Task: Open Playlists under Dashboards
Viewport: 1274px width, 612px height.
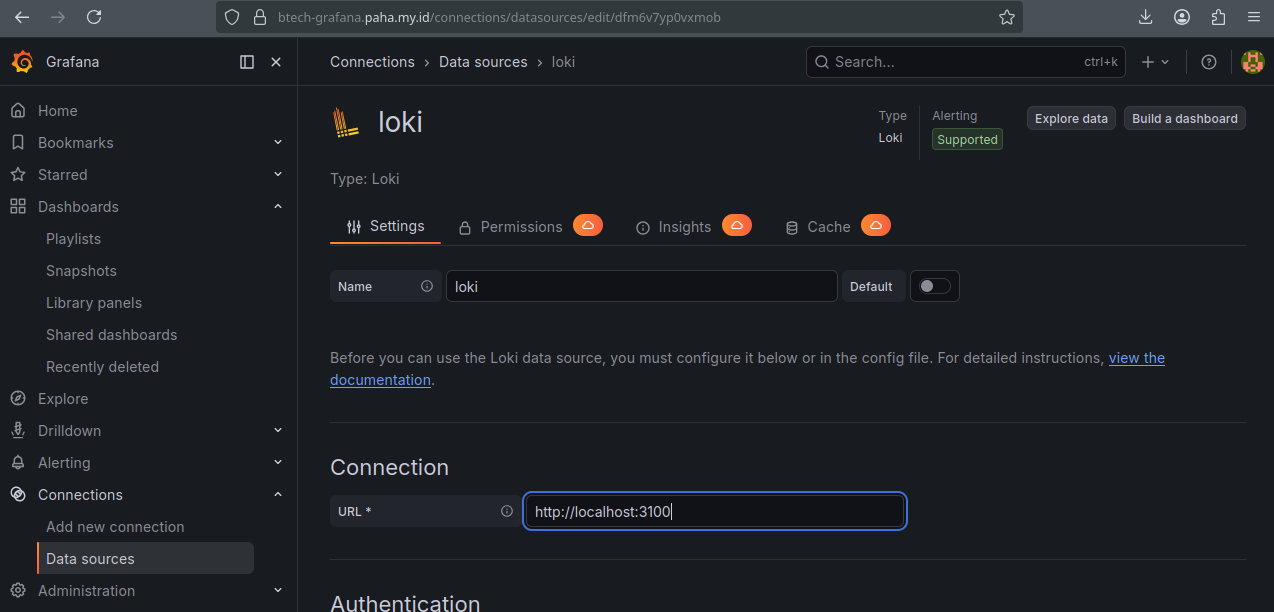Action: (x=73, y=239)
